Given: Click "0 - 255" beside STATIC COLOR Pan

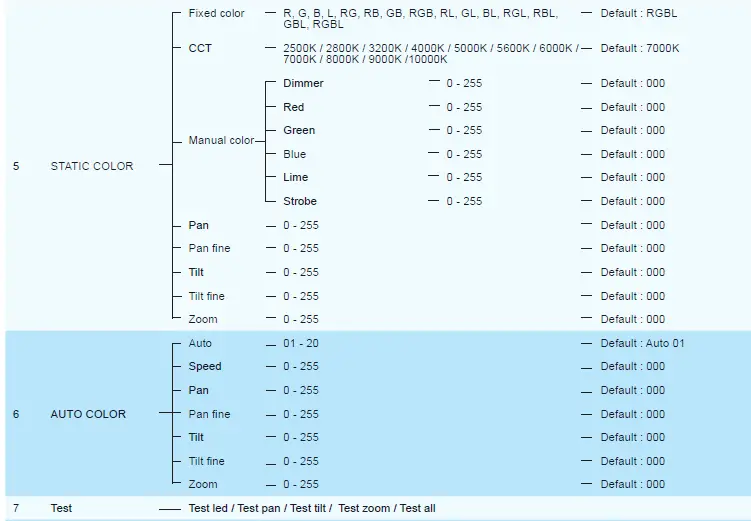Looking at the screenshot, I should 301,226.
